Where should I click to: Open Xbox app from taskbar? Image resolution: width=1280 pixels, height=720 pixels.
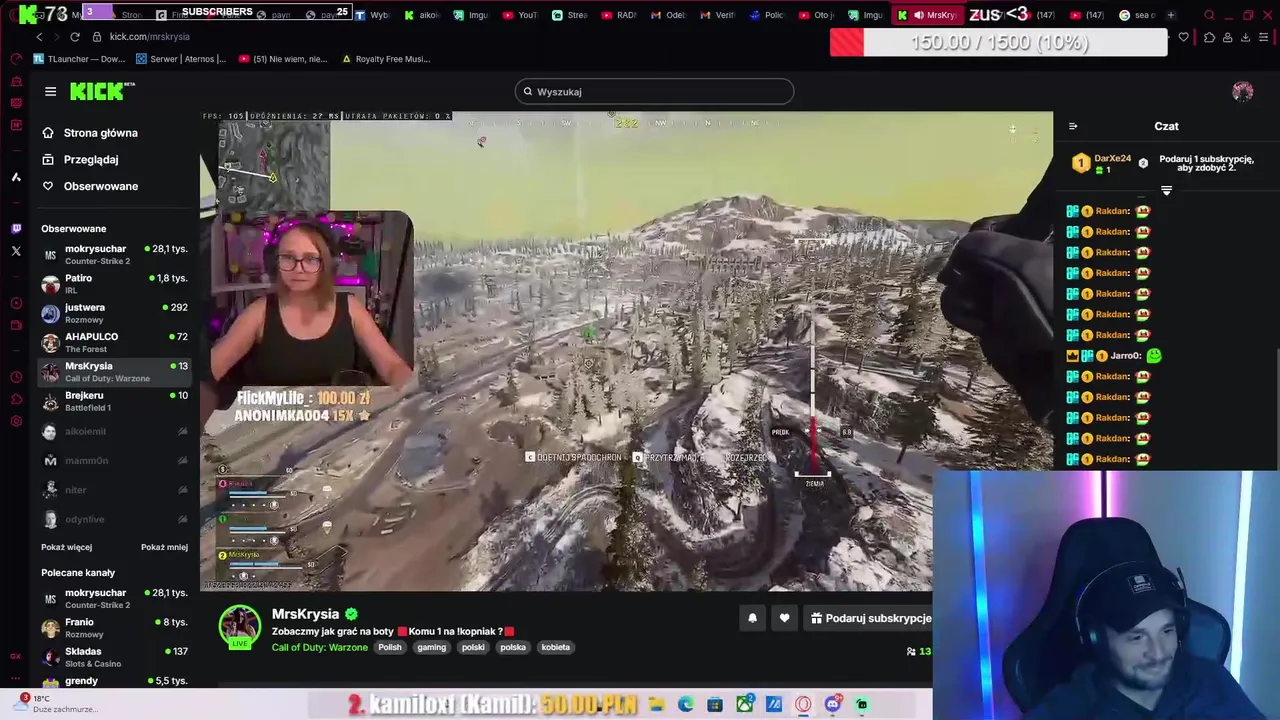click(x=745, y=704)
